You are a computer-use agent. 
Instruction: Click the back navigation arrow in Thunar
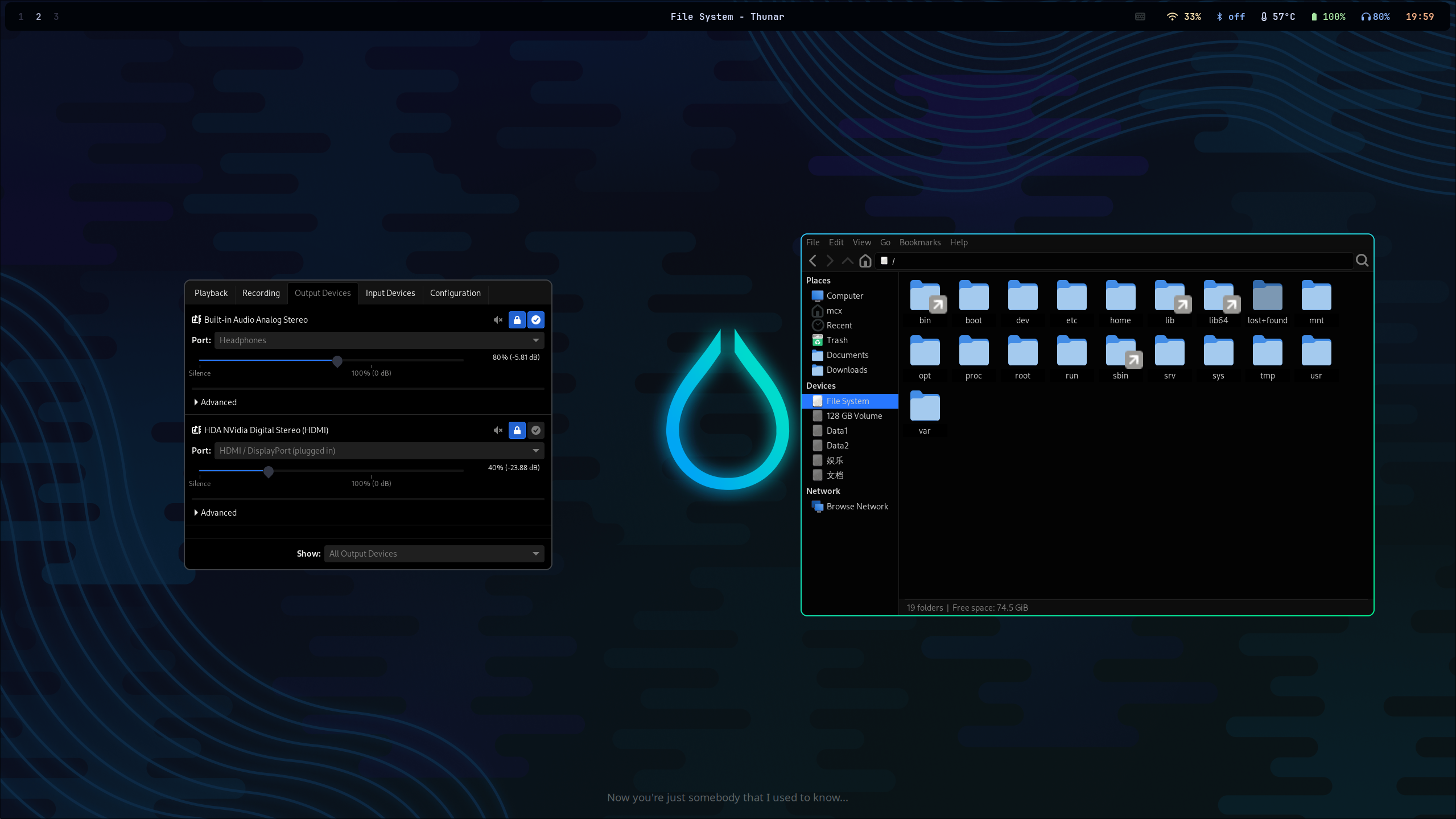[x=812, y=261]
